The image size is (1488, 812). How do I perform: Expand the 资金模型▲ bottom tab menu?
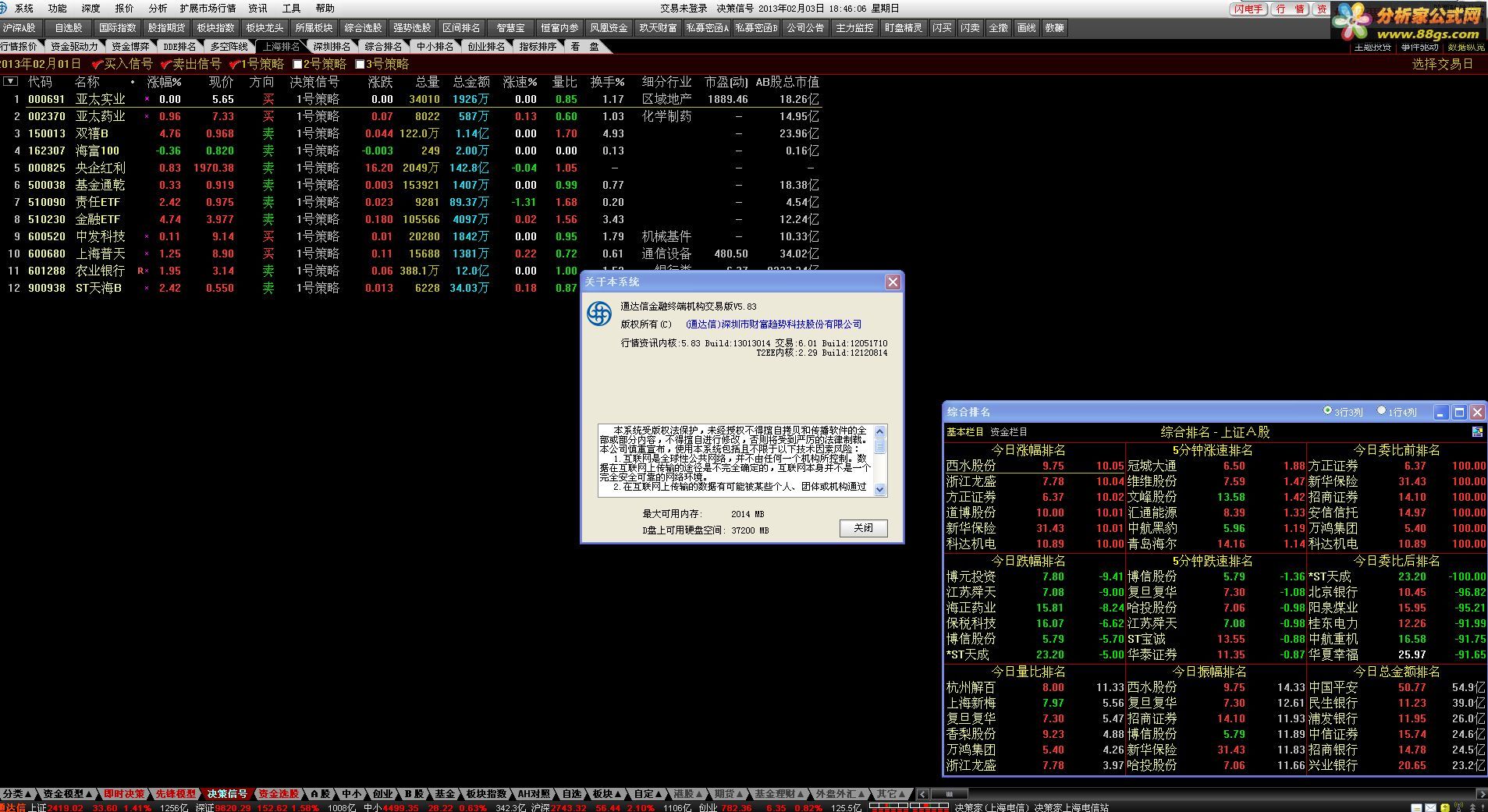(x=69, y=794)
